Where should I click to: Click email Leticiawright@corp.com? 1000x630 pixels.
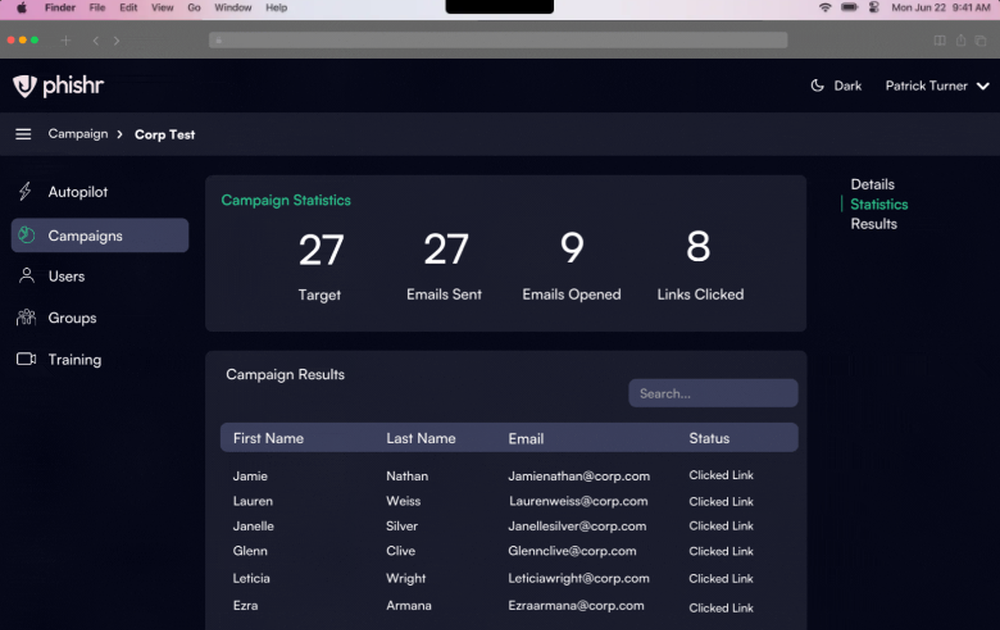578,578
